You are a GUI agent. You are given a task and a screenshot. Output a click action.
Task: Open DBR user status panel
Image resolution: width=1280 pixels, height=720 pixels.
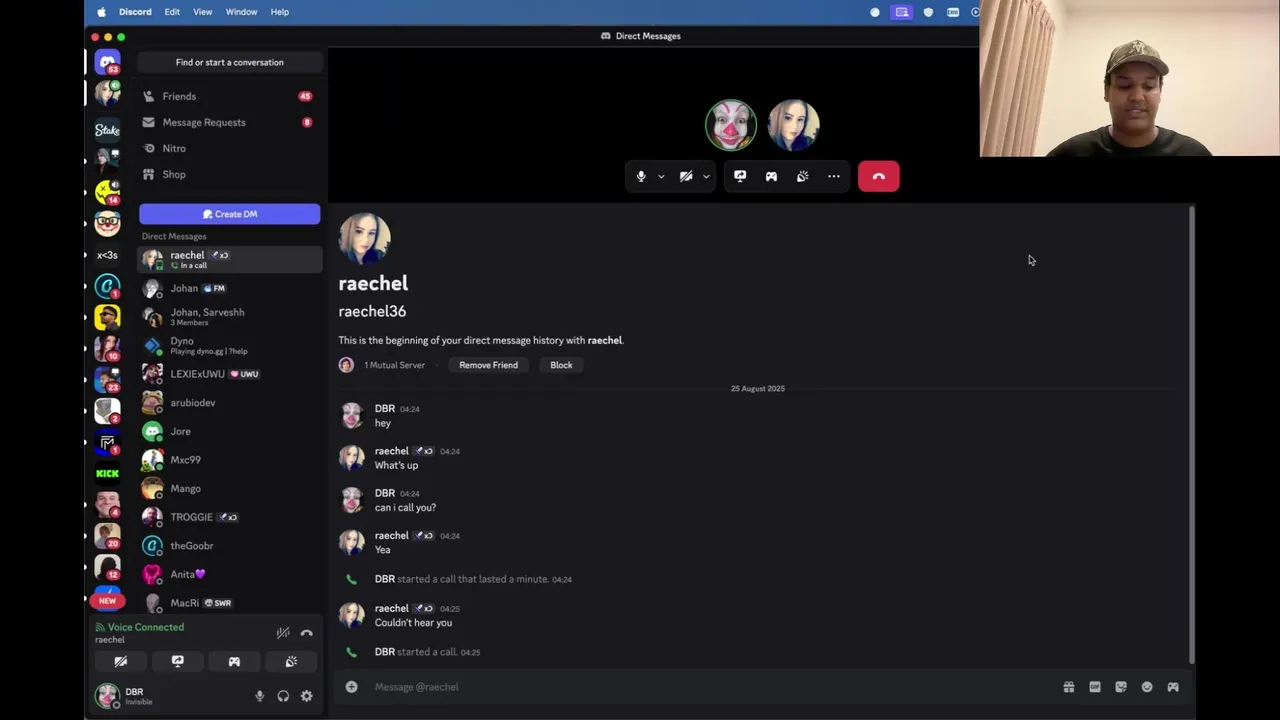coord(167,696)
